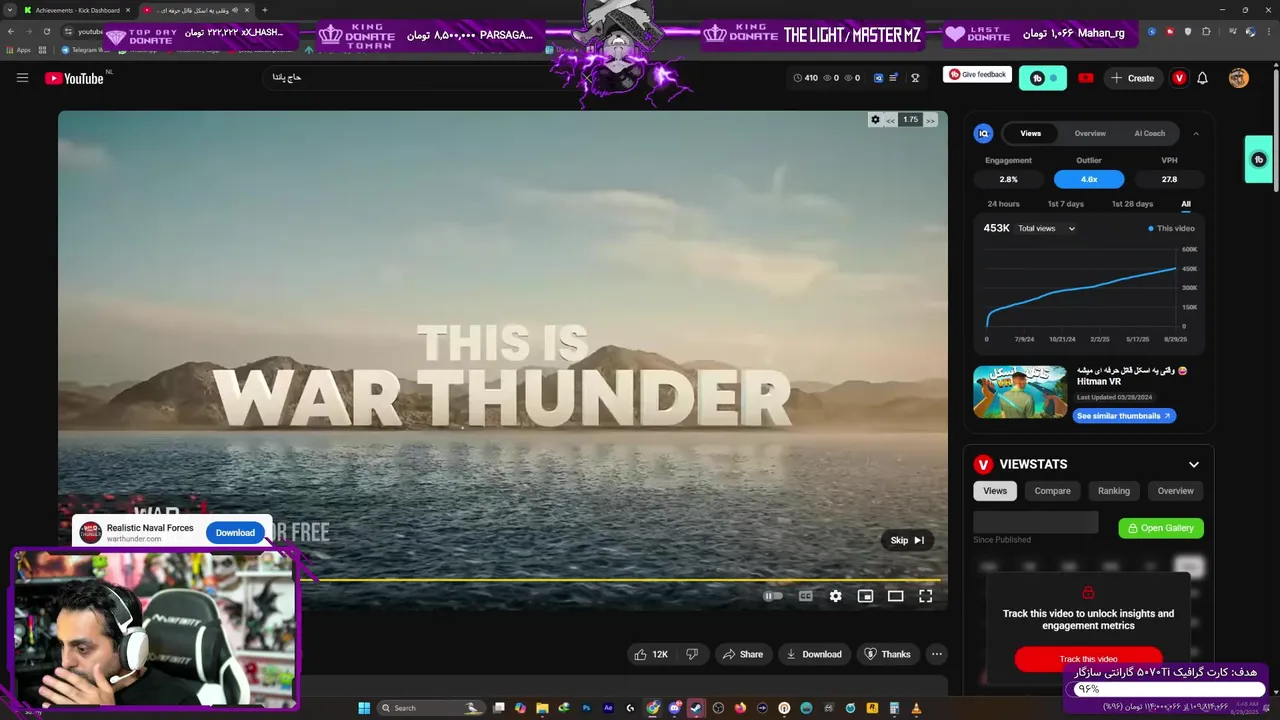Open File Explorer from the taskbar

click(542, 708)
